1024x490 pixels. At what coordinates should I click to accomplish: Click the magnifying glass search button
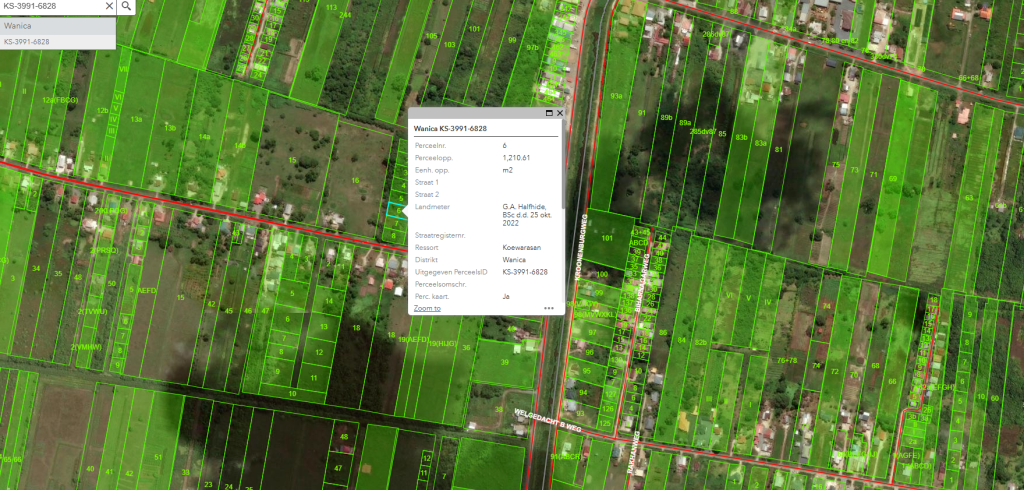point(127,6)
